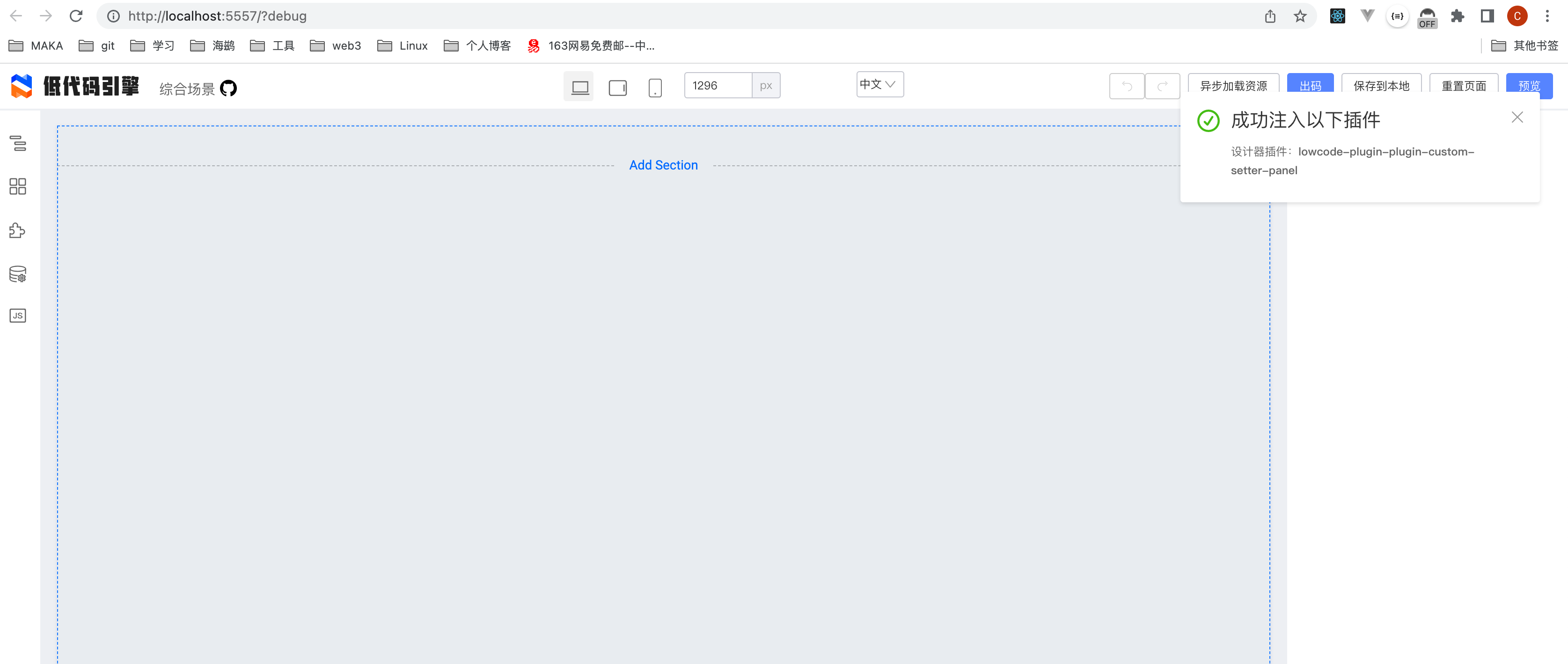1568x664 pixels.
Task: Expand the 中文 language dropdown
Action: [x=879, y=84]
